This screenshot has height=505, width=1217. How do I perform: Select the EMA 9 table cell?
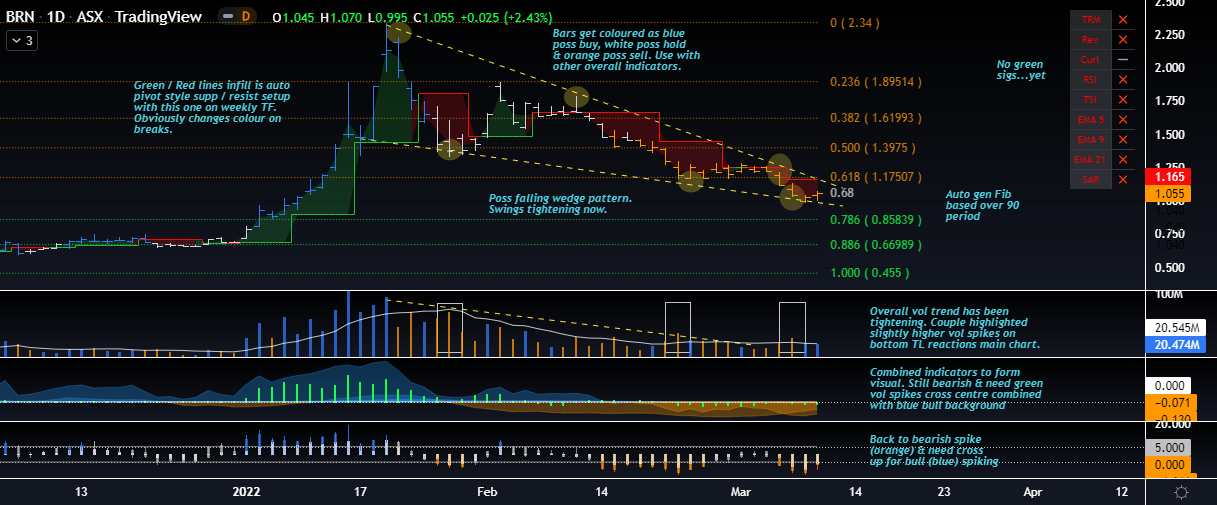(x=1089, y=140)
